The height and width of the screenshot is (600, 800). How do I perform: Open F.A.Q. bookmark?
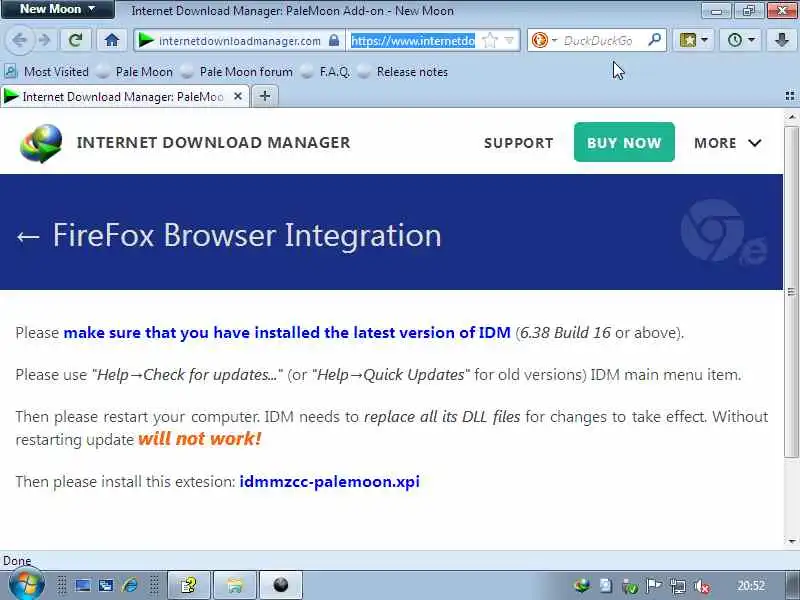coord(326,72)
